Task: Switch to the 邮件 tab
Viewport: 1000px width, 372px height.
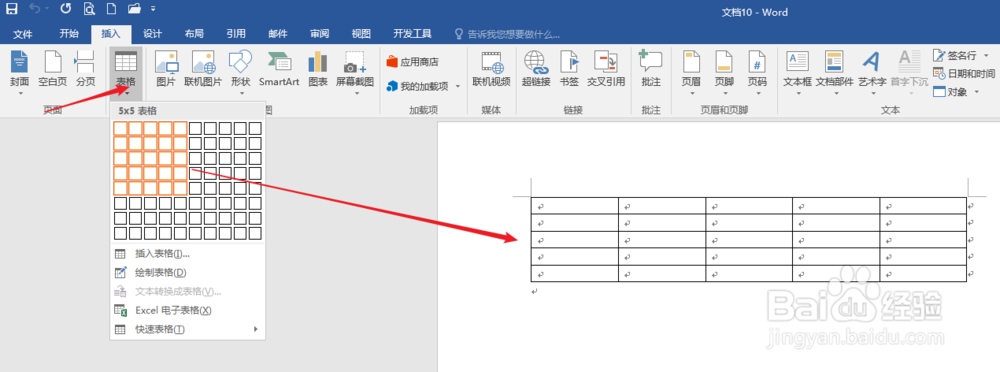Action: [x=278, y=34]
